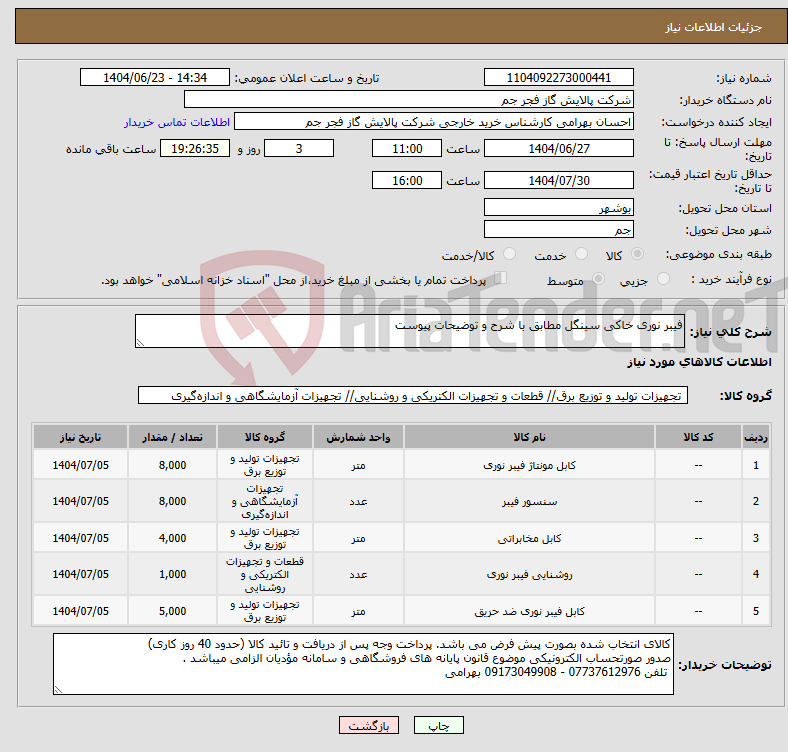The height and width of the screenshot is (752, 788).
Task: Select item name کابل فیبر نوری ضد حریق
Action: [x=529, y=611]
